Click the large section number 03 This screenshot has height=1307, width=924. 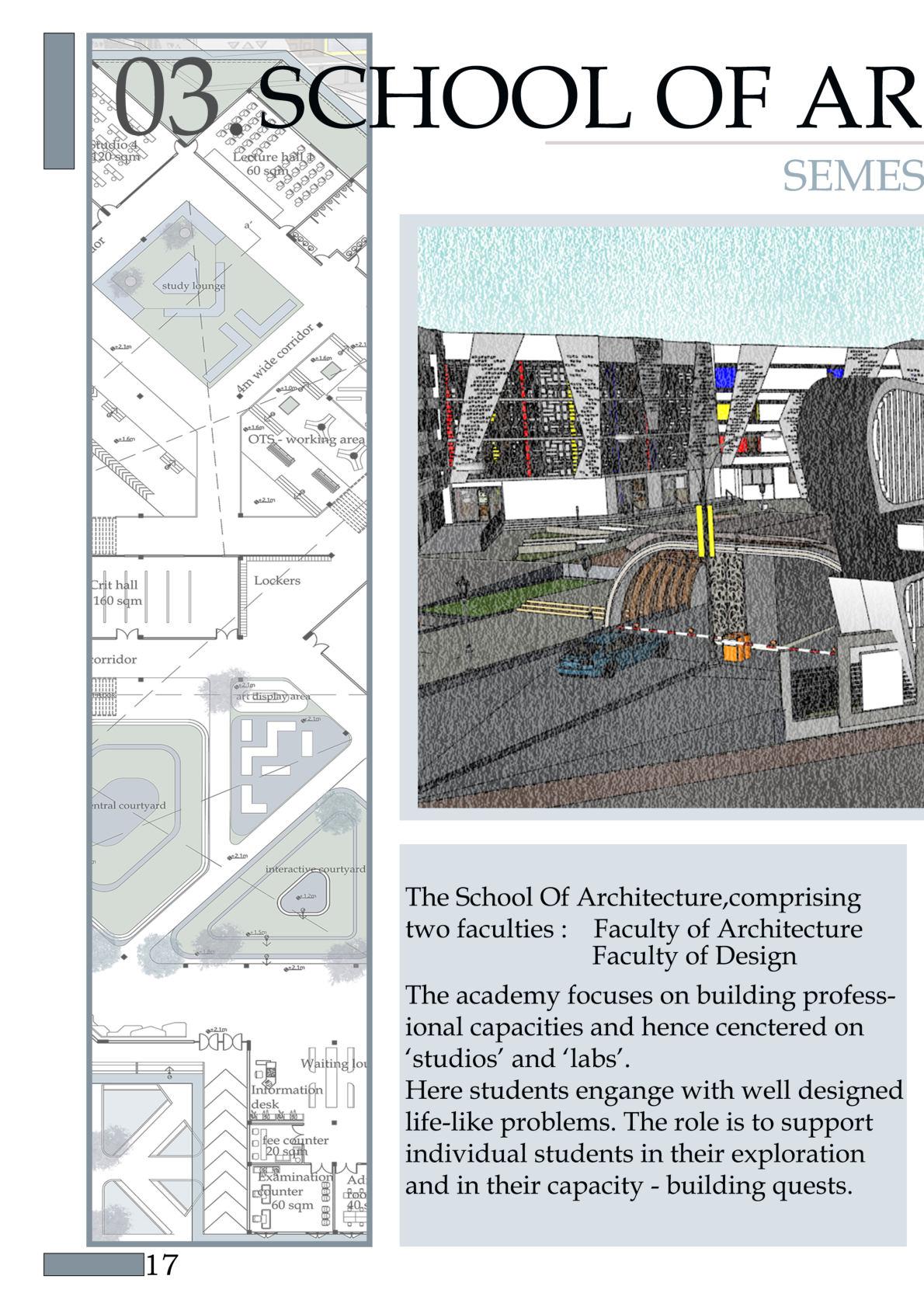(x=165, y=96)
